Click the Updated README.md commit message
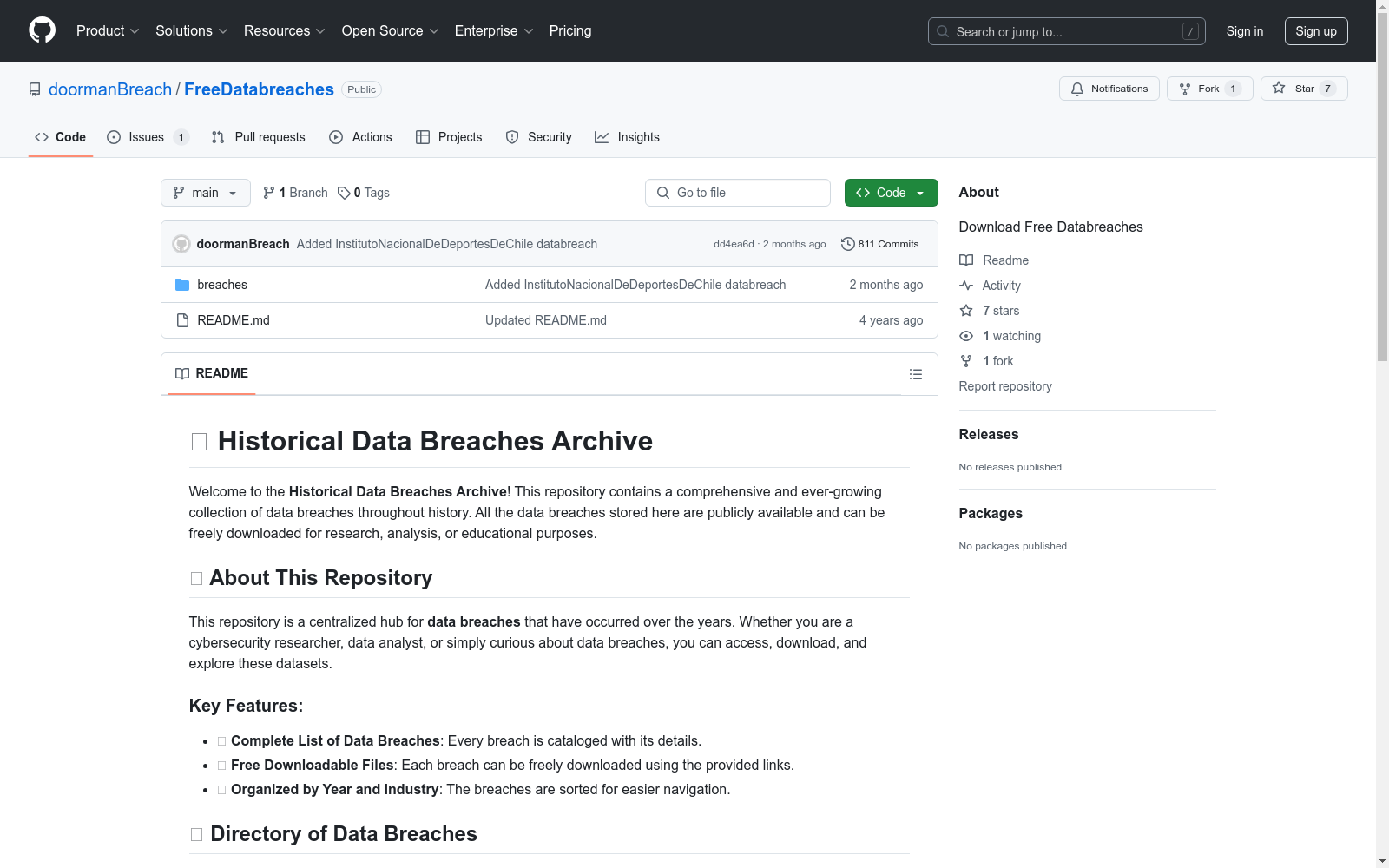The width and height of the screenshot is (1389, 868). pyautogui.click(x=546, y=320)
